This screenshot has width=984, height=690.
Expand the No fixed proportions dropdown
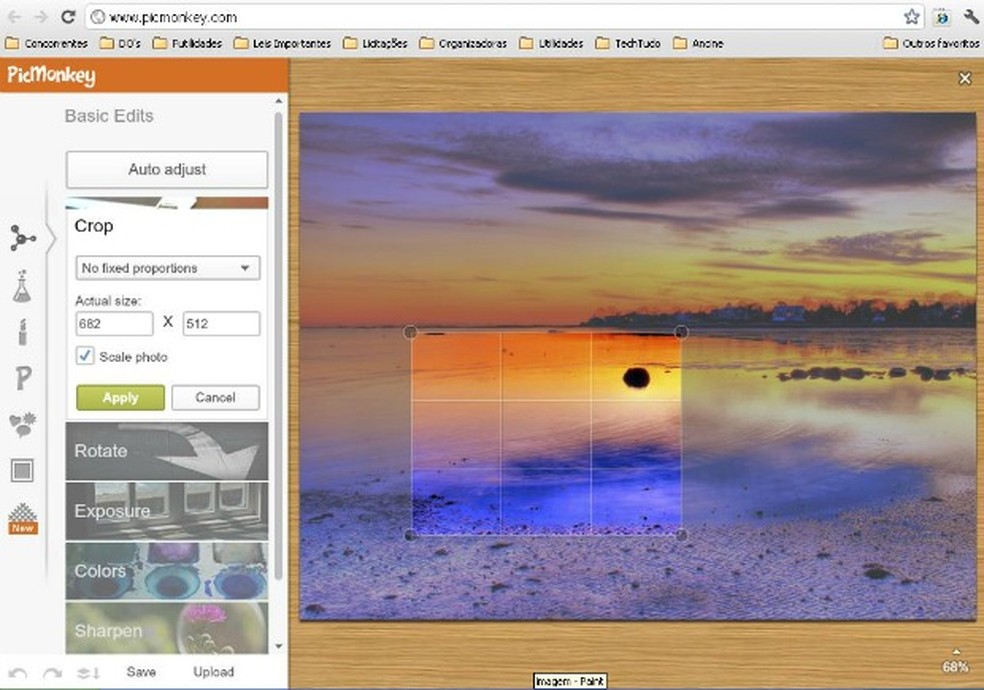(x=168, y=268)
